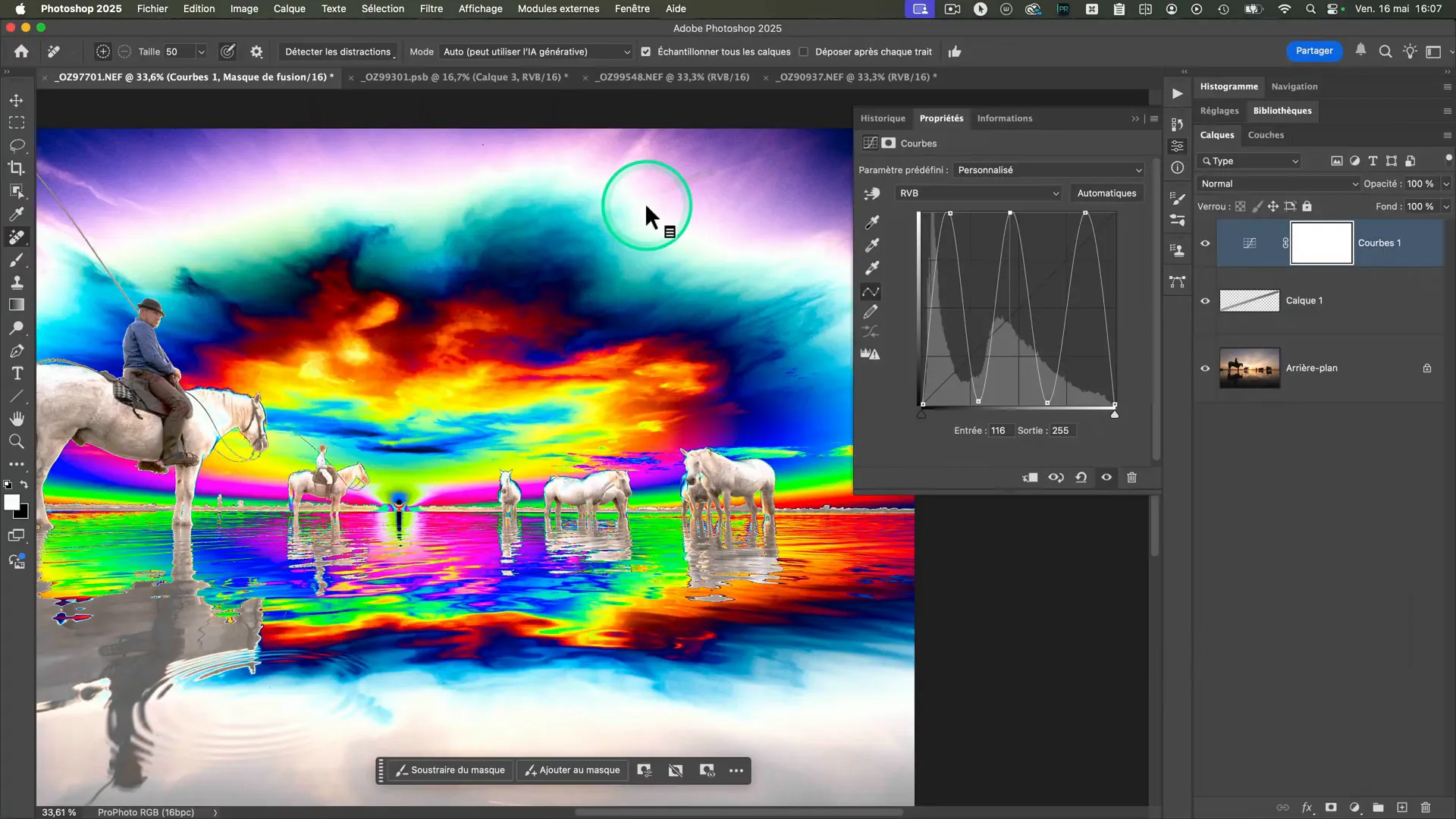Click Détecter les distractions button
Image resolution: width=1456 pixels, height=819 pixels.
click(x=337, y=52)
